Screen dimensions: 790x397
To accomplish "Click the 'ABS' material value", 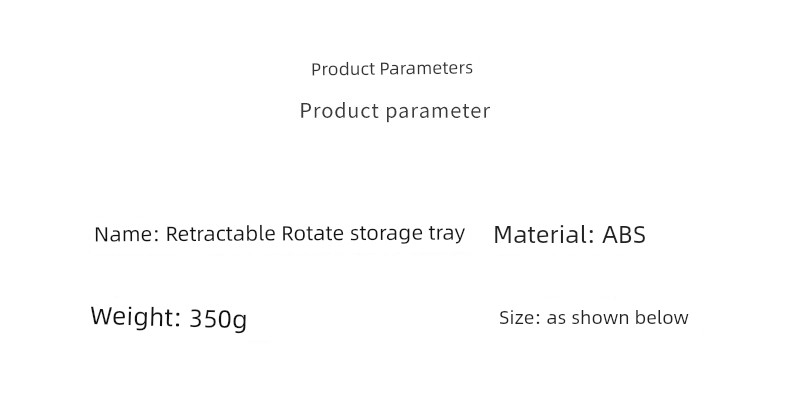I will click(x=624, y=235).
